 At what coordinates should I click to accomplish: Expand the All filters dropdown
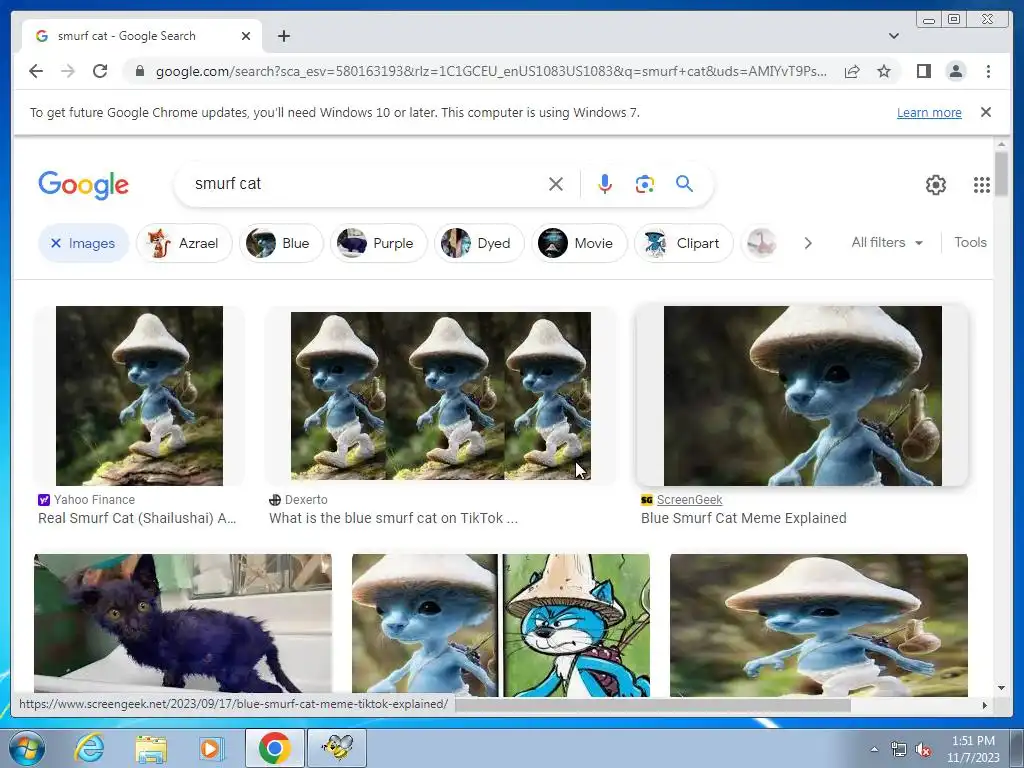887,242
